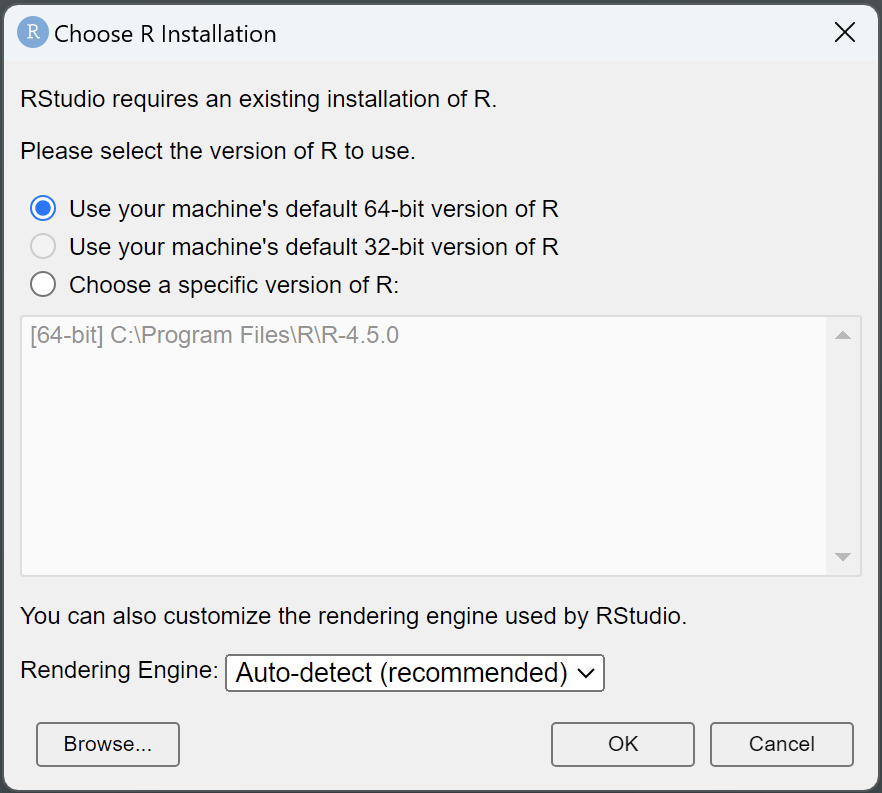Click the RStudio logo in title bar
Viewport: 882px width, 793px height.
33,33
